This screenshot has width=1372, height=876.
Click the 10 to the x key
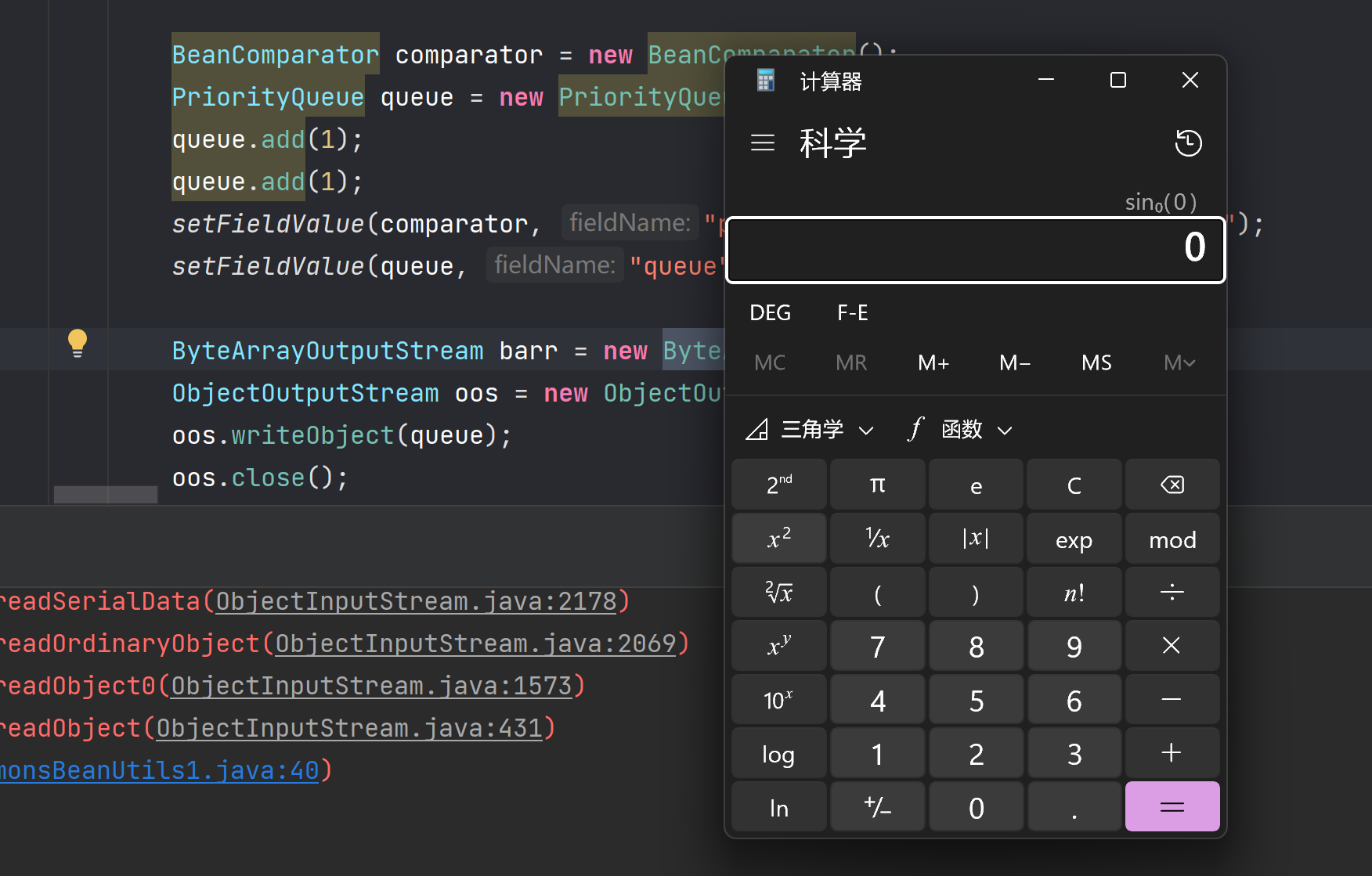point(779,700)
